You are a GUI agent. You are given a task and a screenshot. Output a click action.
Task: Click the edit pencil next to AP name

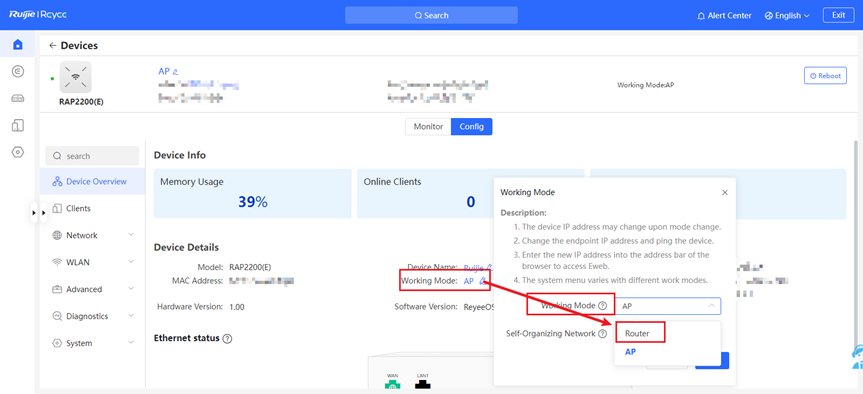pos(176,72)
